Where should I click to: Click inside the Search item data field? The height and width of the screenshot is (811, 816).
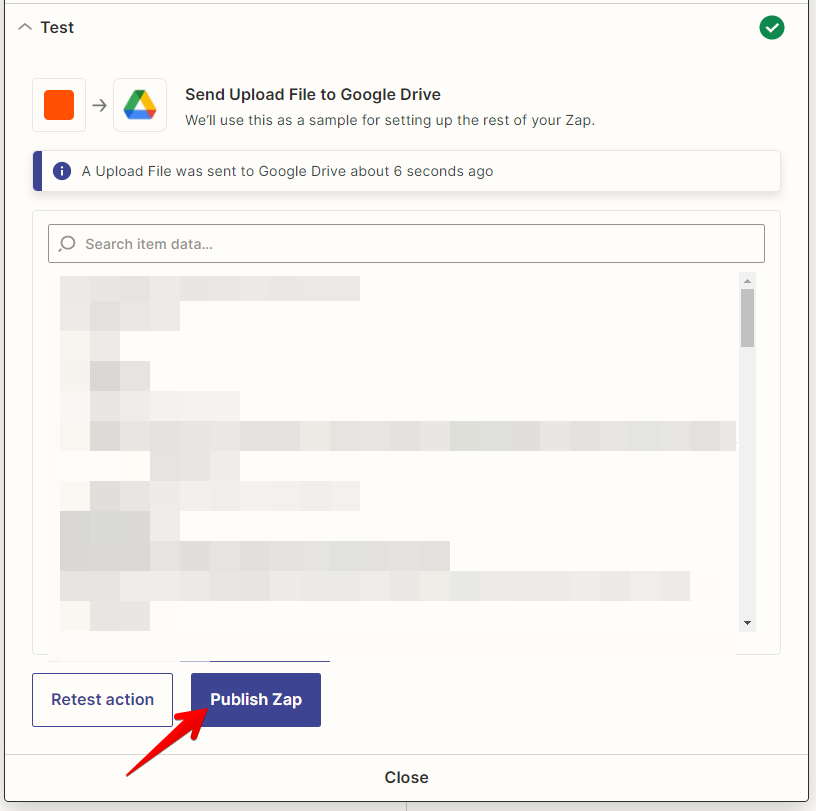click(400, 243)
